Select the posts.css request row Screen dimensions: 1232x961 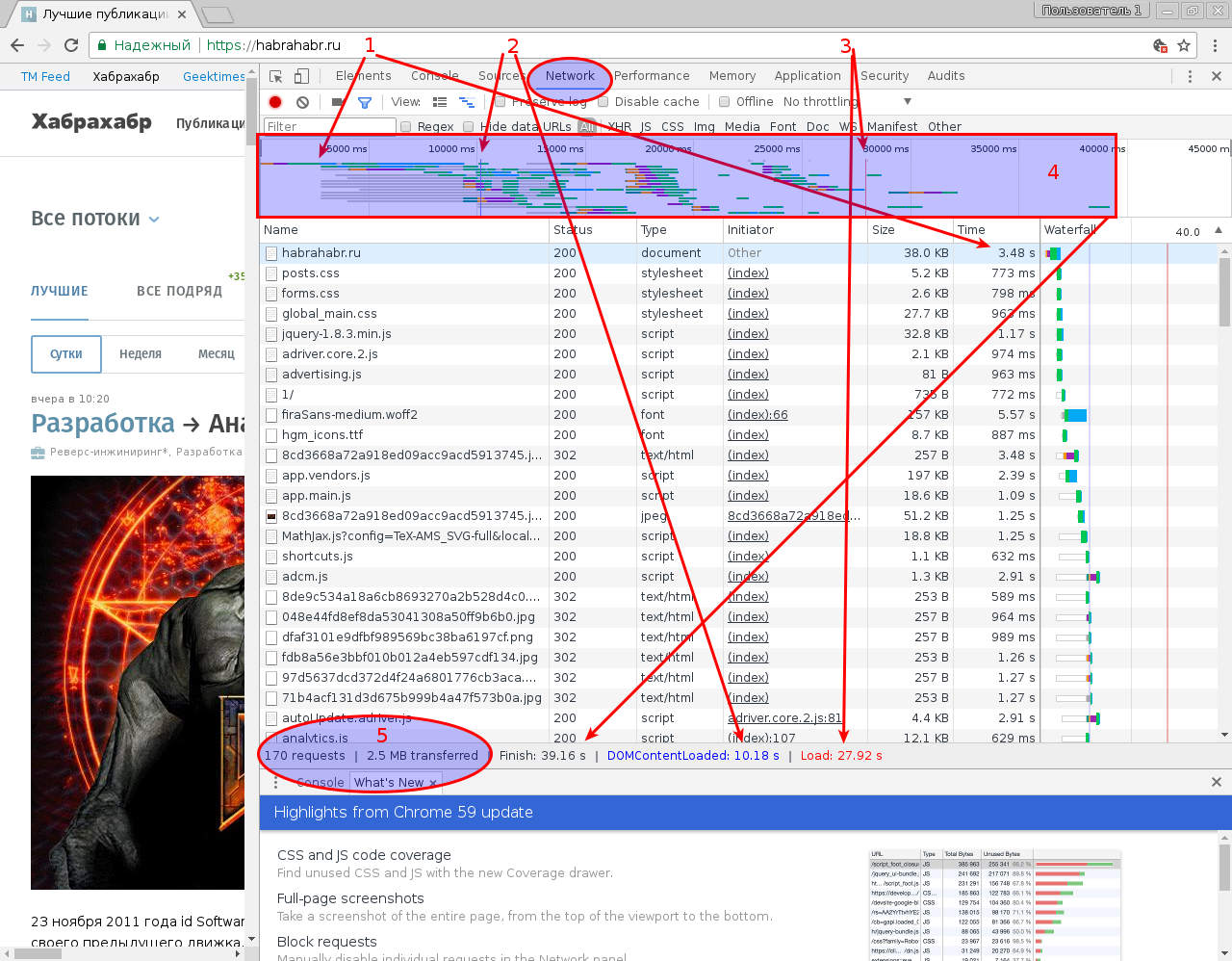coord(650,273)
